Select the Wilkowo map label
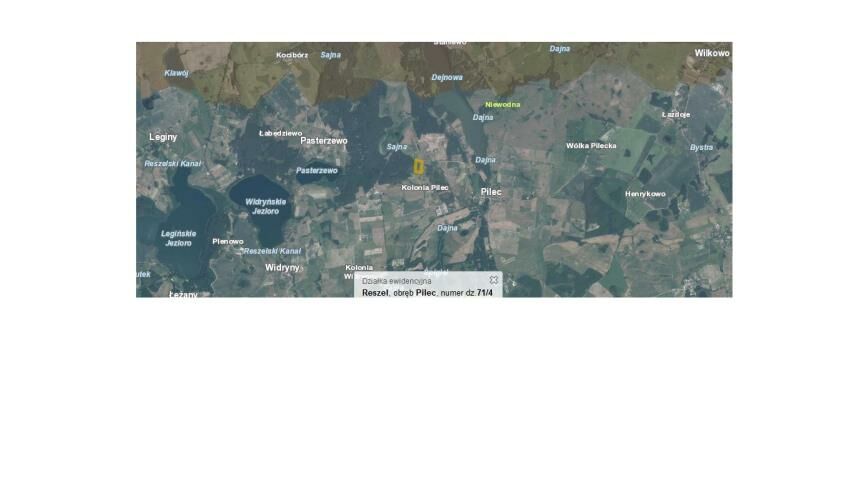 coord(712,53)
